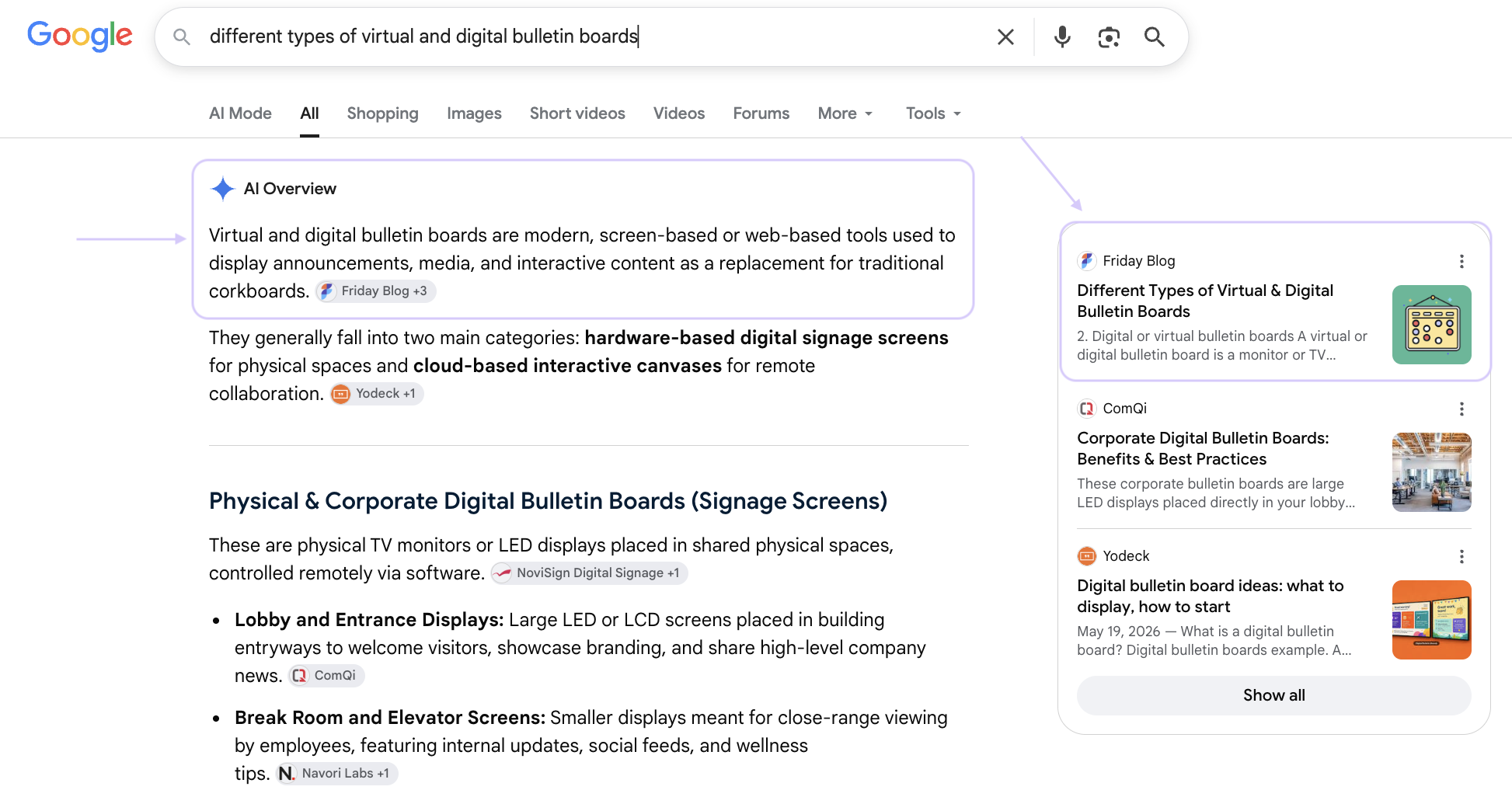Open Digital bulletin board ideas article link
The image size is (1512, 797).
[x=1210, y=596]
